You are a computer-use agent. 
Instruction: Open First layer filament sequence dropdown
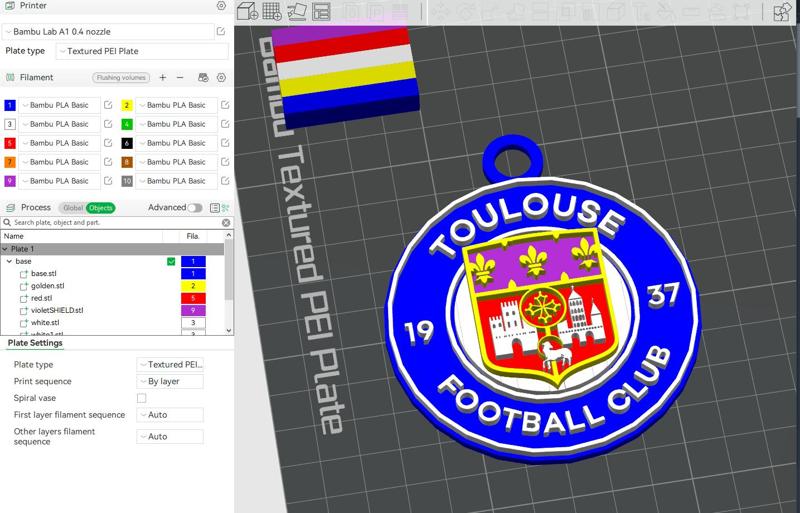pos(170,415)
